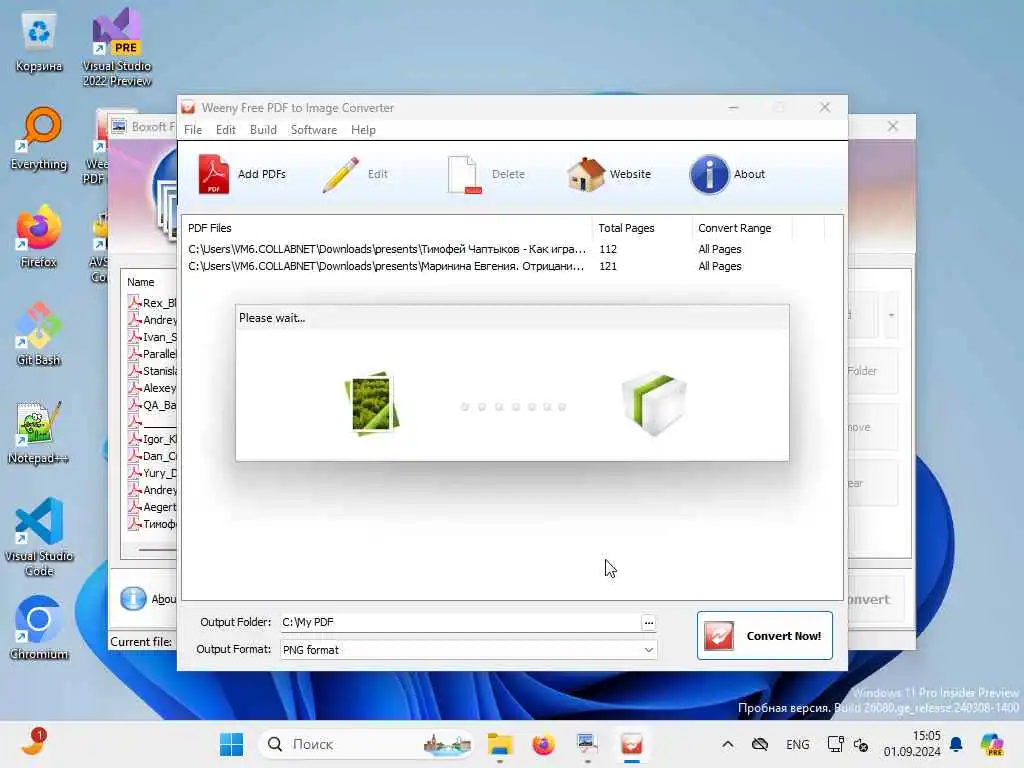Click All Pages for the 112-page file
The image size is (1024, 768).
(x=720, y=249)
